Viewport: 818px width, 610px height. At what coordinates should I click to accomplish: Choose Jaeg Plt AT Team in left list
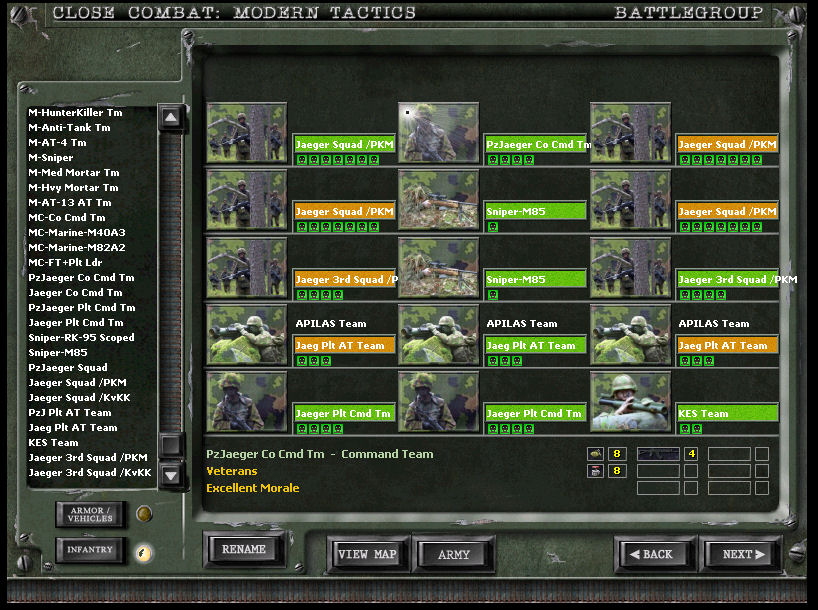[x=73, y=428]
